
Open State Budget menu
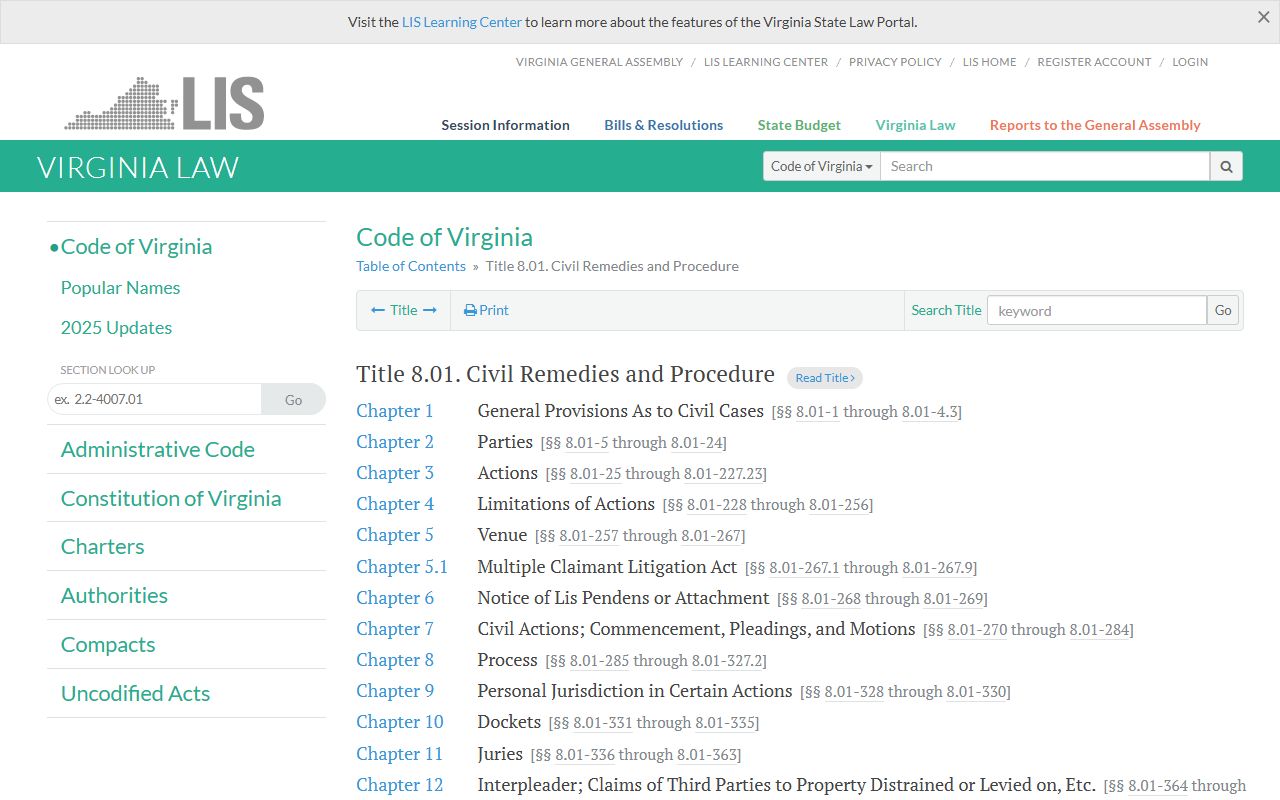[799, 125]
